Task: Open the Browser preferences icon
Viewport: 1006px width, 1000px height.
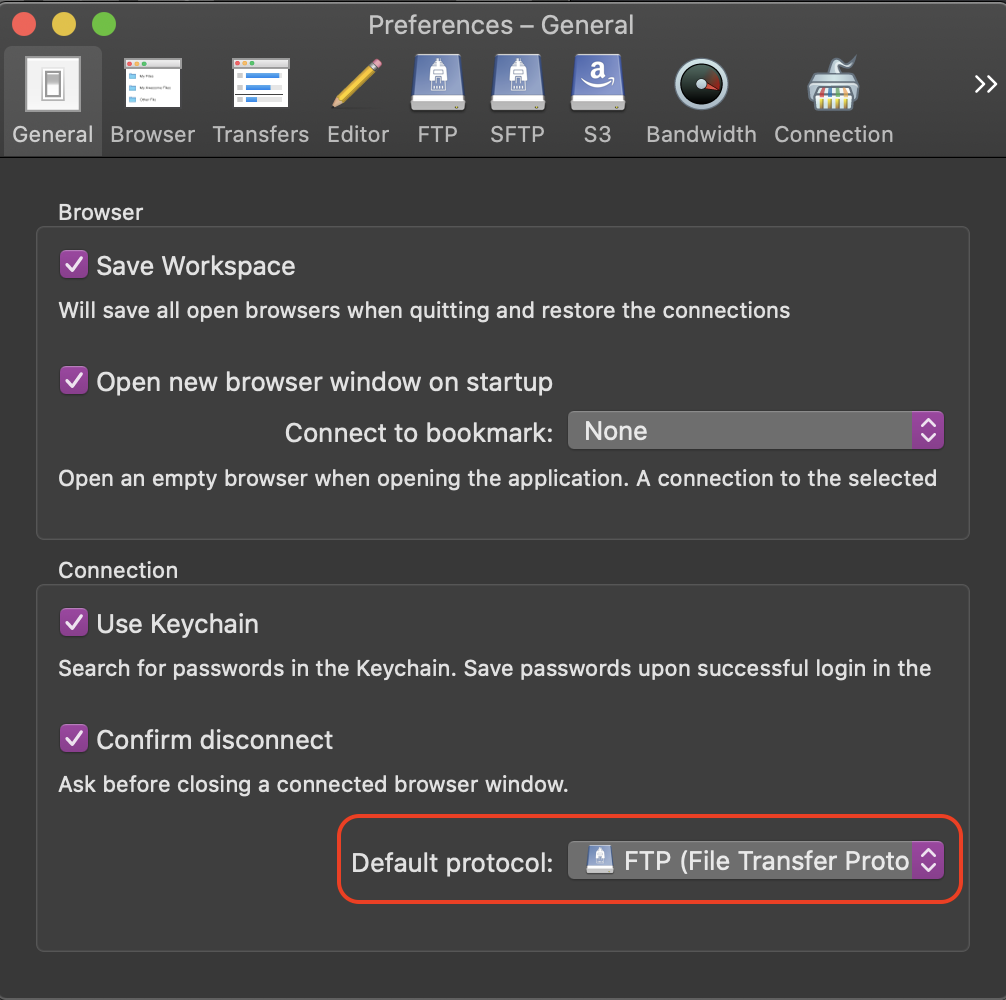Action: coord(152,85)
